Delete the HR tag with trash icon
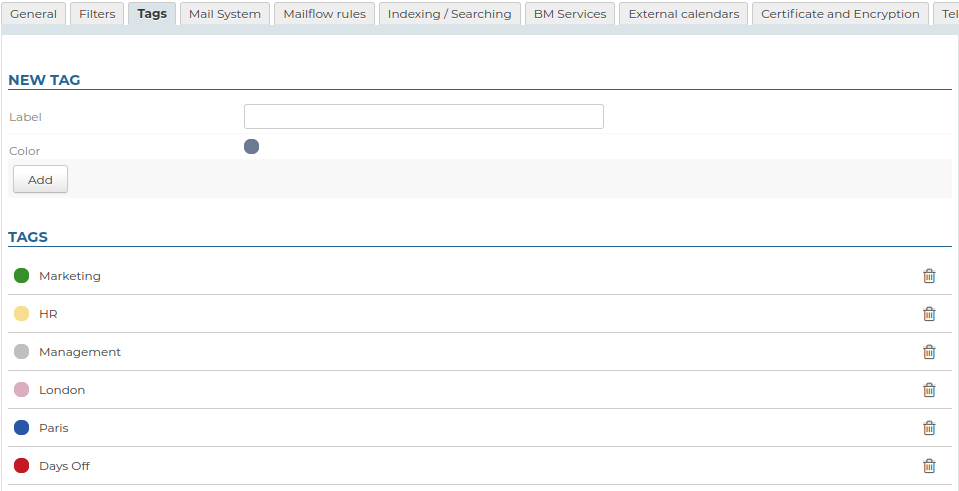The image size is (959, 491). coord(929,314)
